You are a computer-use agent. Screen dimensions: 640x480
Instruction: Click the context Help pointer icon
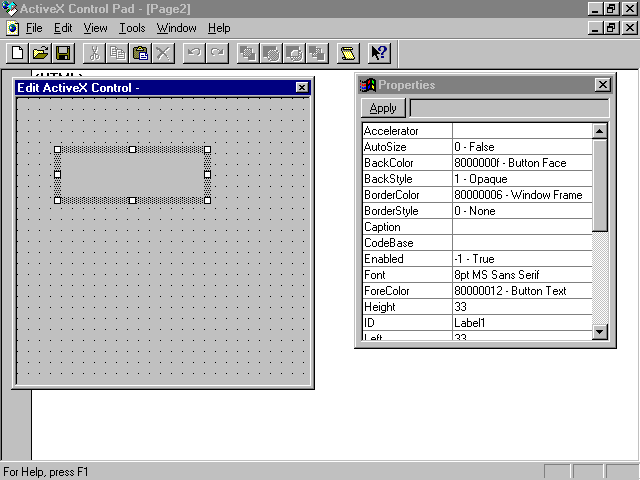(x=379, y=53)
